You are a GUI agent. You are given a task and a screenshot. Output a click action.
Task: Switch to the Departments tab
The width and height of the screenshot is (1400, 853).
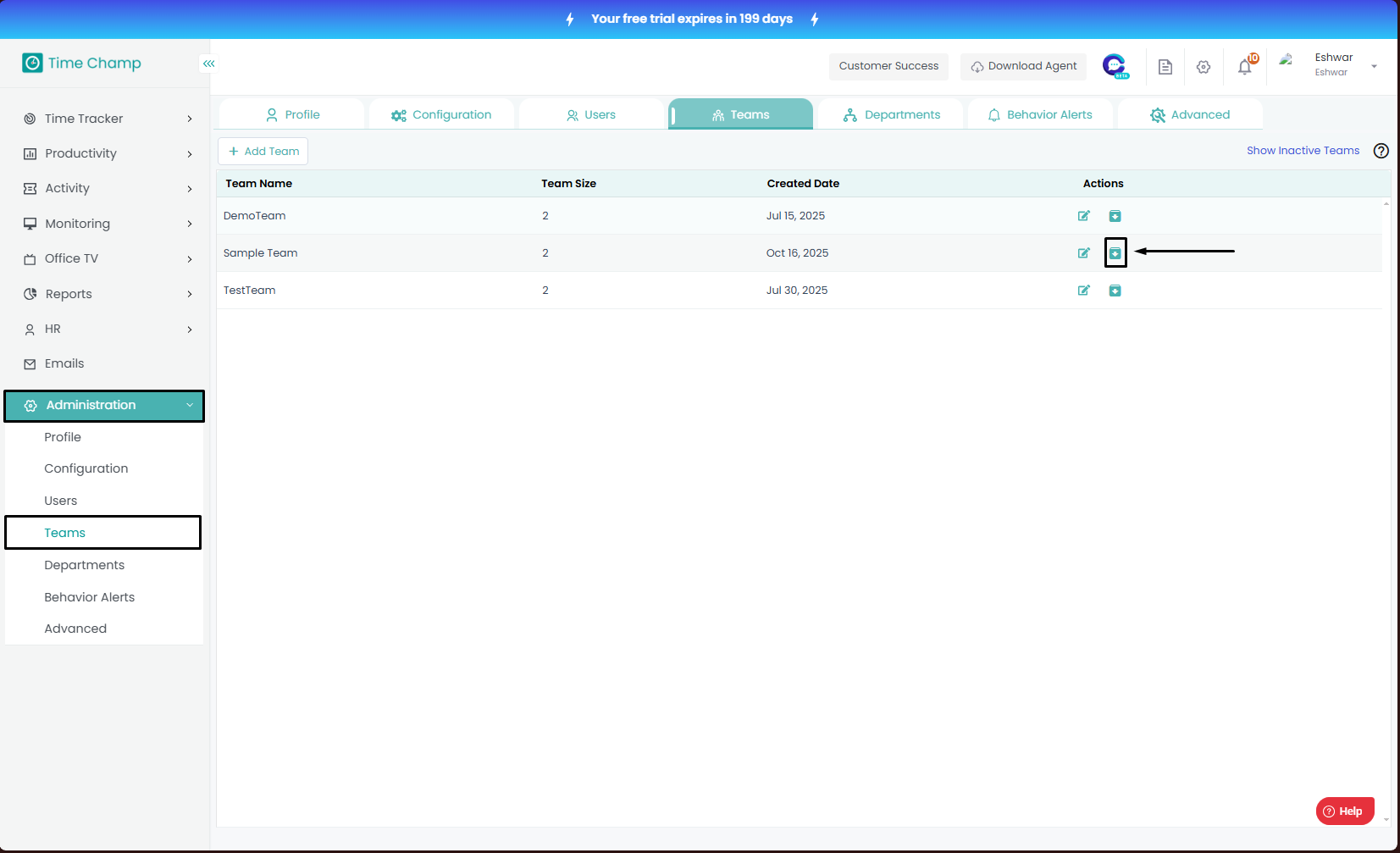click(x=892, y=114)
